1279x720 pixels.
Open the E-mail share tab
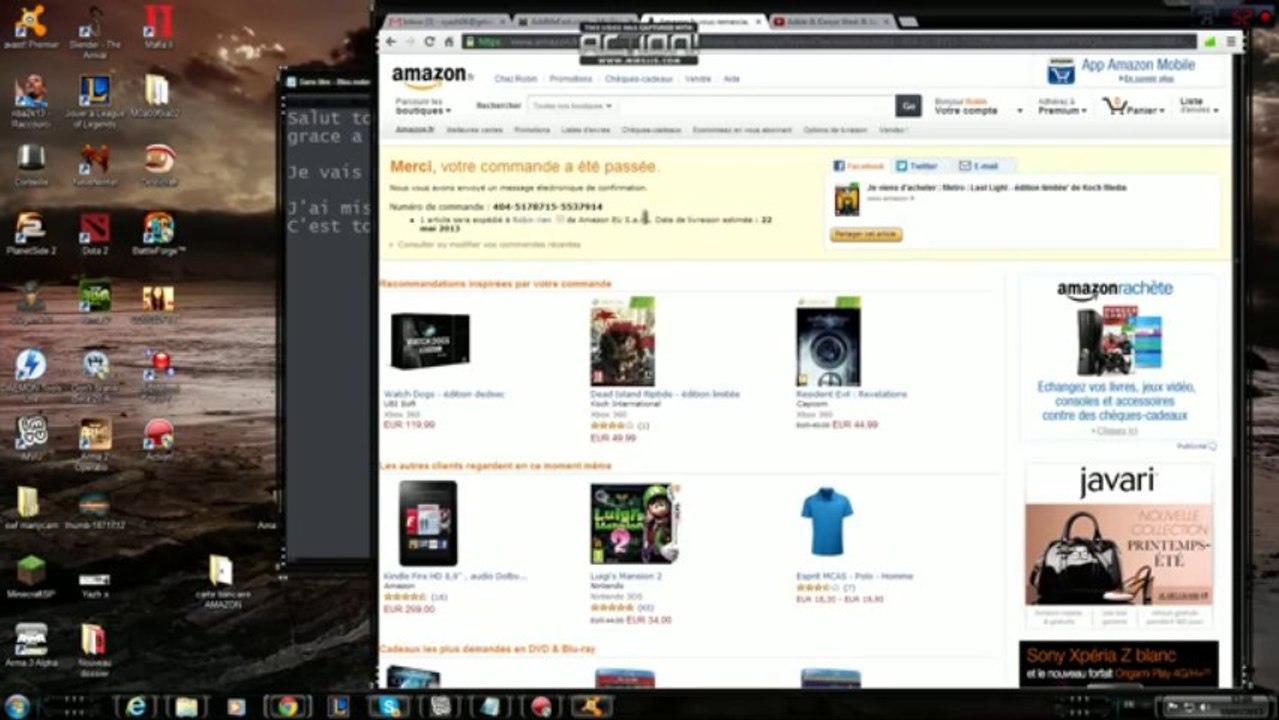pyautogui.click(x=980, y=166)
